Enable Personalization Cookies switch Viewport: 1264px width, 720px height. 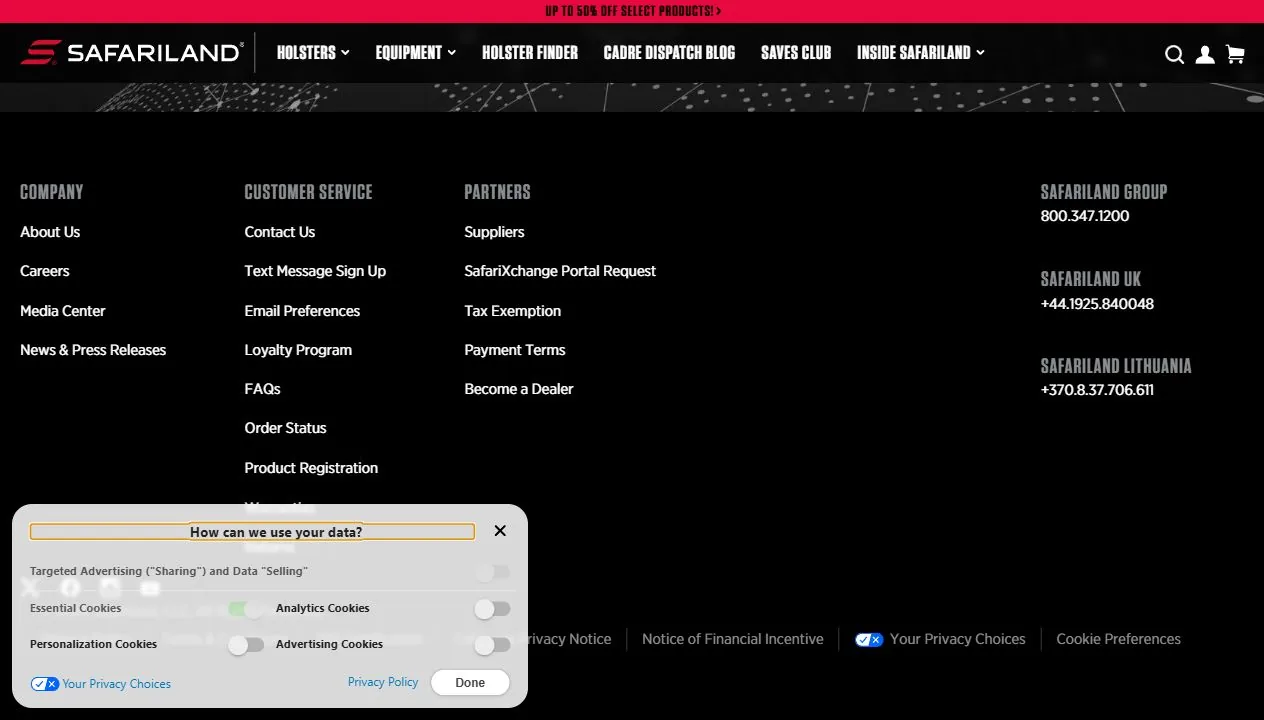(x=246, y=645)
